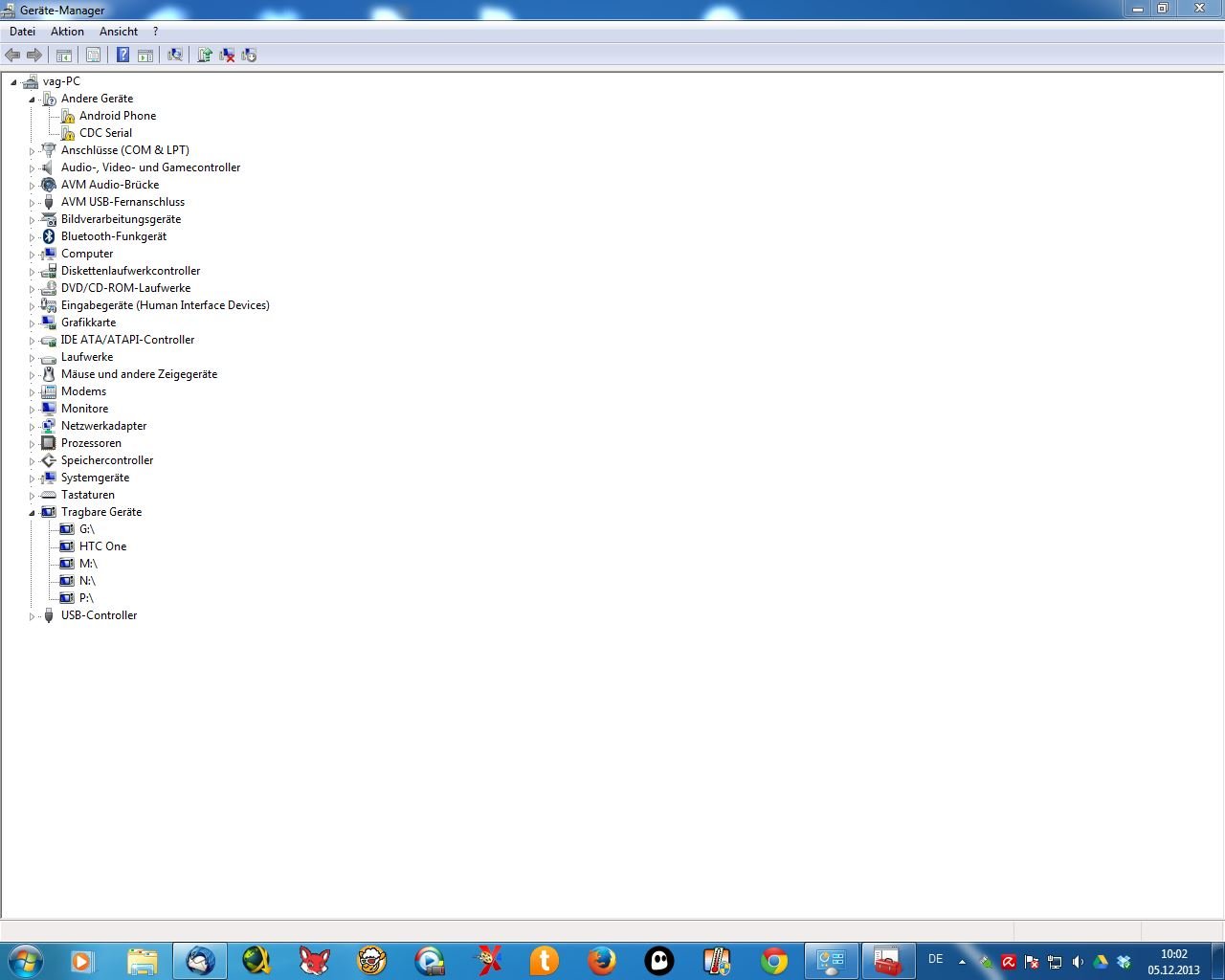The height and width of the screenshot is (980, 1225).
Task: Select the Laufwerke category
Action: pyautogui.click(x=87, y=357)
